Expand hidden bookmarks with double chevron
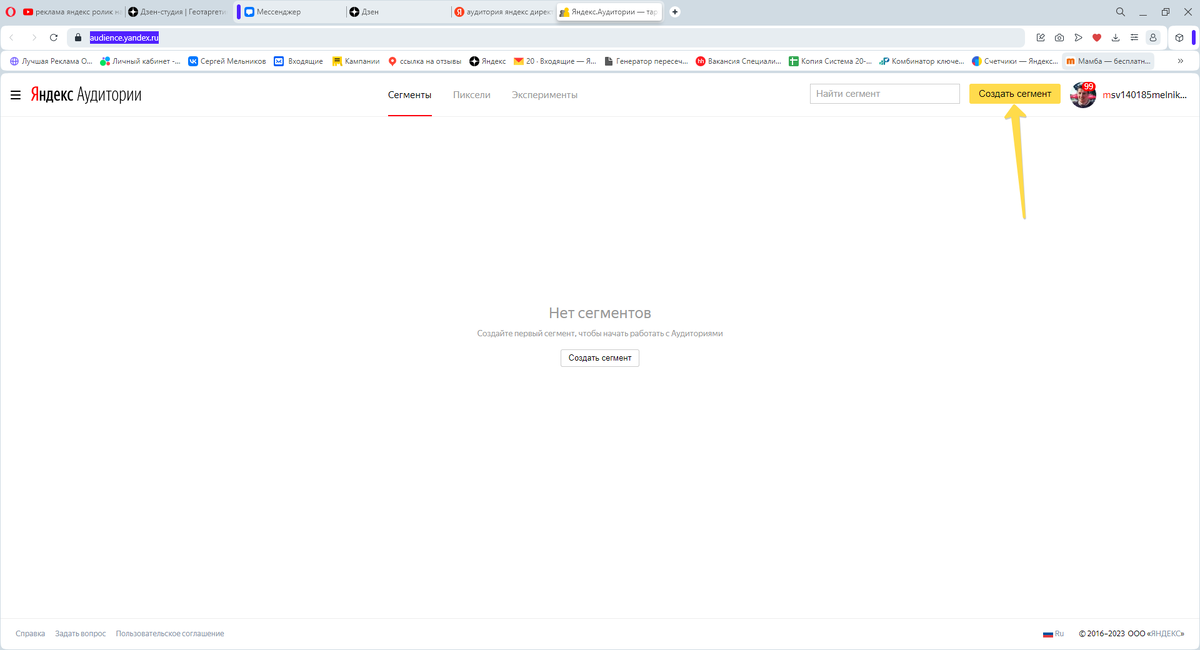The width and height of the screenshot is (1200, 650). [x=1181, y=61]
